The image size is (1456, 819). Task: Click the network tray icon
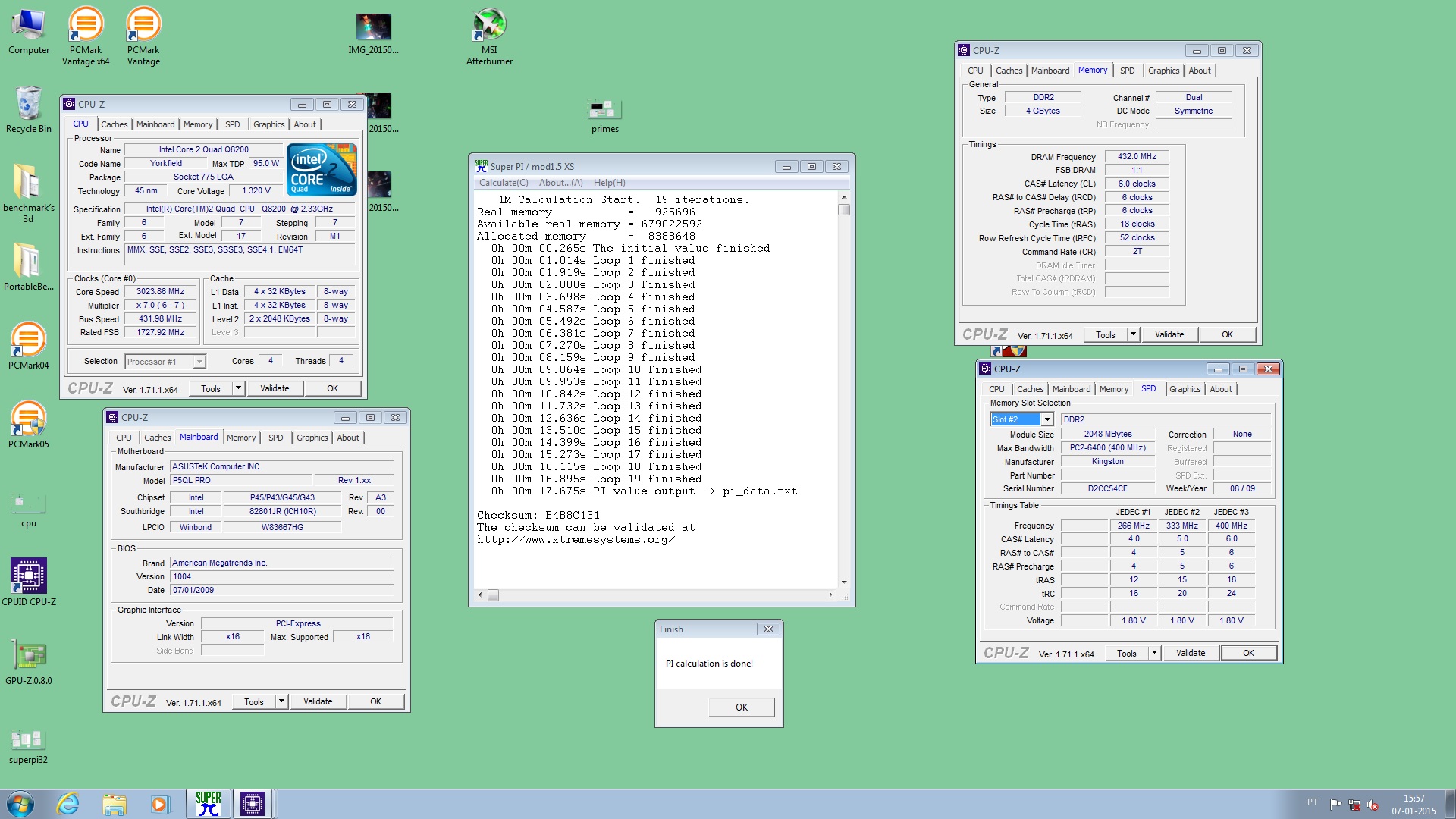tap(1354, 805)
